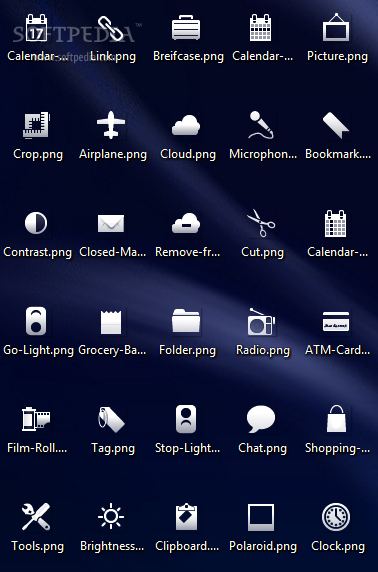Select the grid calendar icon beside Picture.png
The height and width of the screenshot is (572, 378).
(x=261, y=28)
